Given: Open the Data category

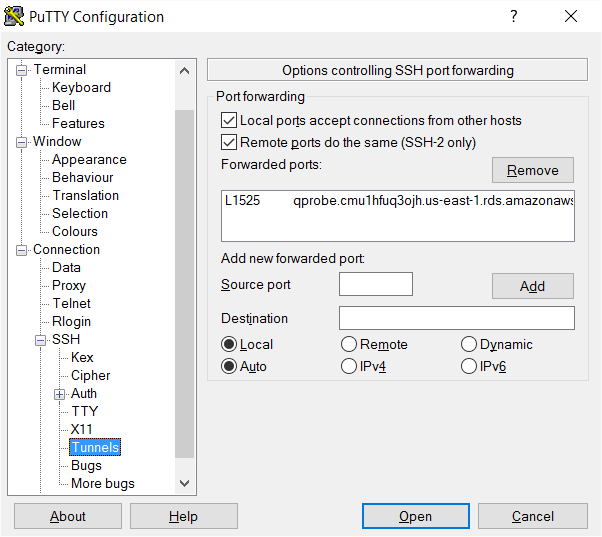Looking at the screenshot, I should 66,268.
